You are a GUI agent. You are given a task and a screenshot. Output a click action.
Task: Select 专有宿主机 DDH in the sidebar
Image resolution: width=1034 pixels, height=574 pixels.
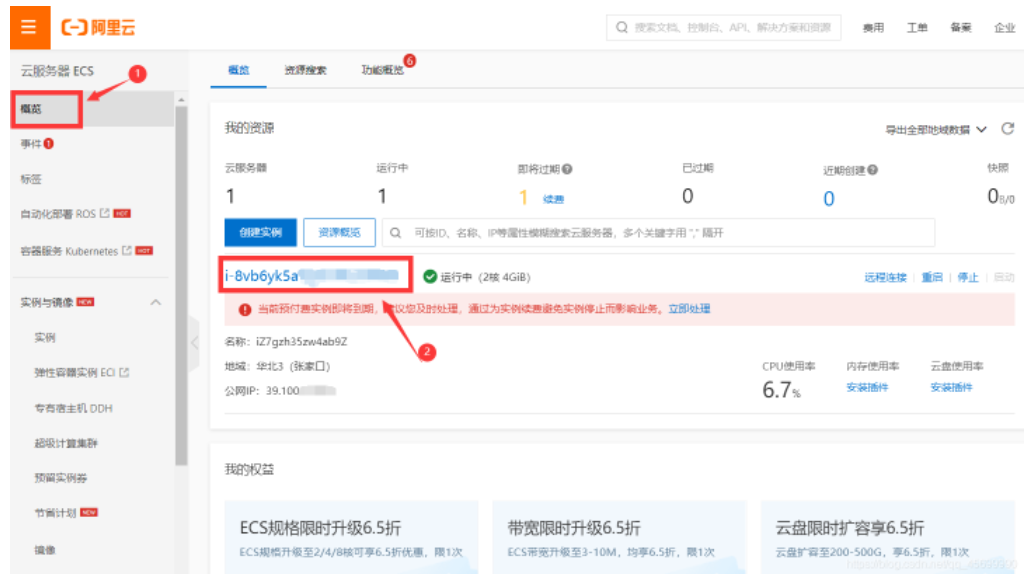click(73, 408)
